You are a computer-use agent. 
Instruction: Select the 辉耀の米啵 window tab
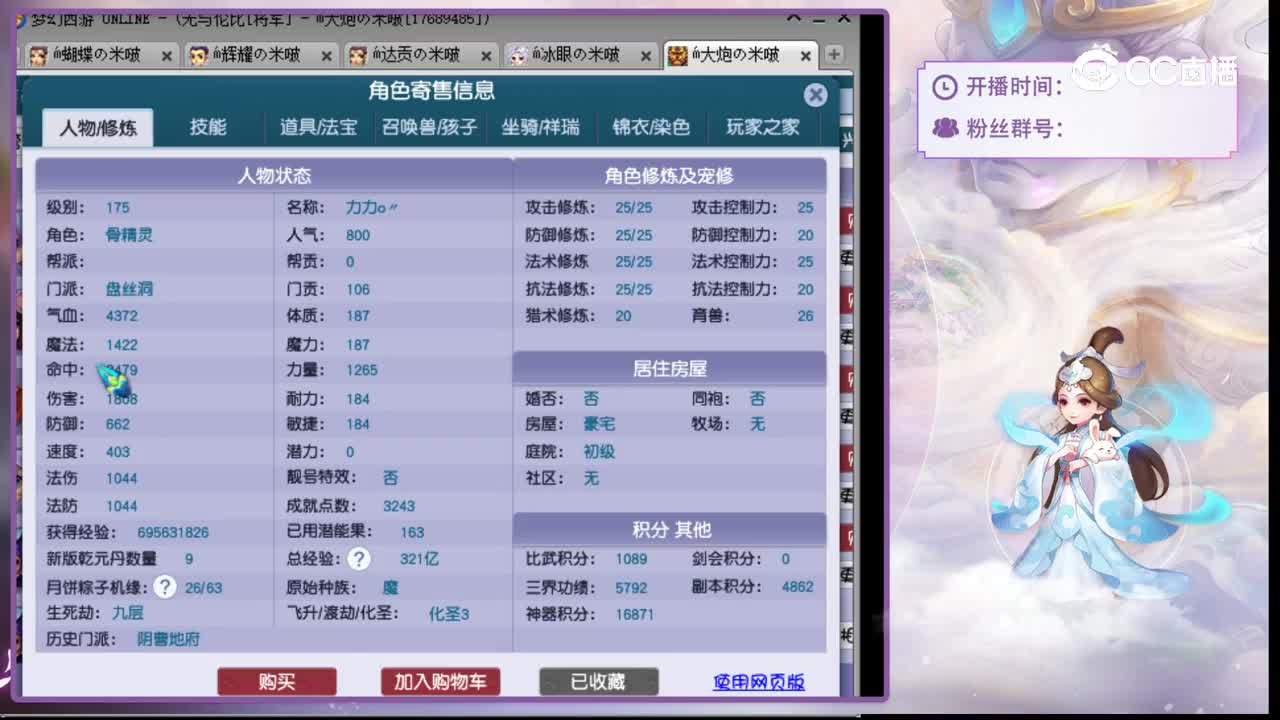(x=260, y=55)
